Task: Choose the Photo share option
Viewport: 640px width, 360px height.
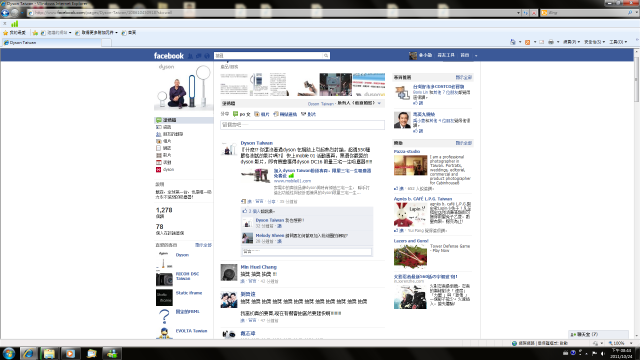Action: tap(262, 114)
